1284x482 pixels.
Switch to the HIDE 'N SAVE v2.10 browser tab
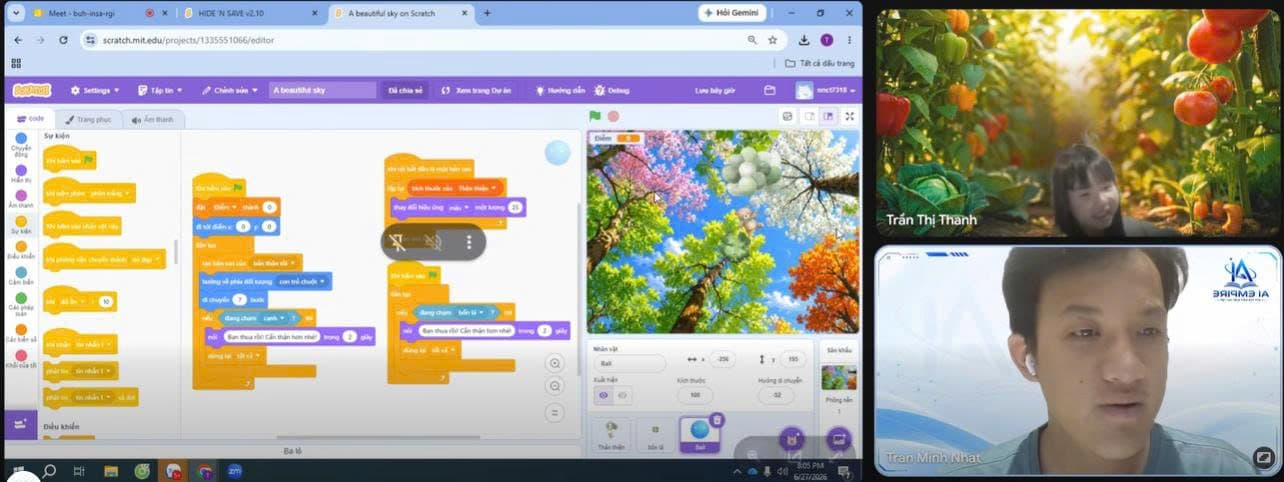[x=250, y=13]
